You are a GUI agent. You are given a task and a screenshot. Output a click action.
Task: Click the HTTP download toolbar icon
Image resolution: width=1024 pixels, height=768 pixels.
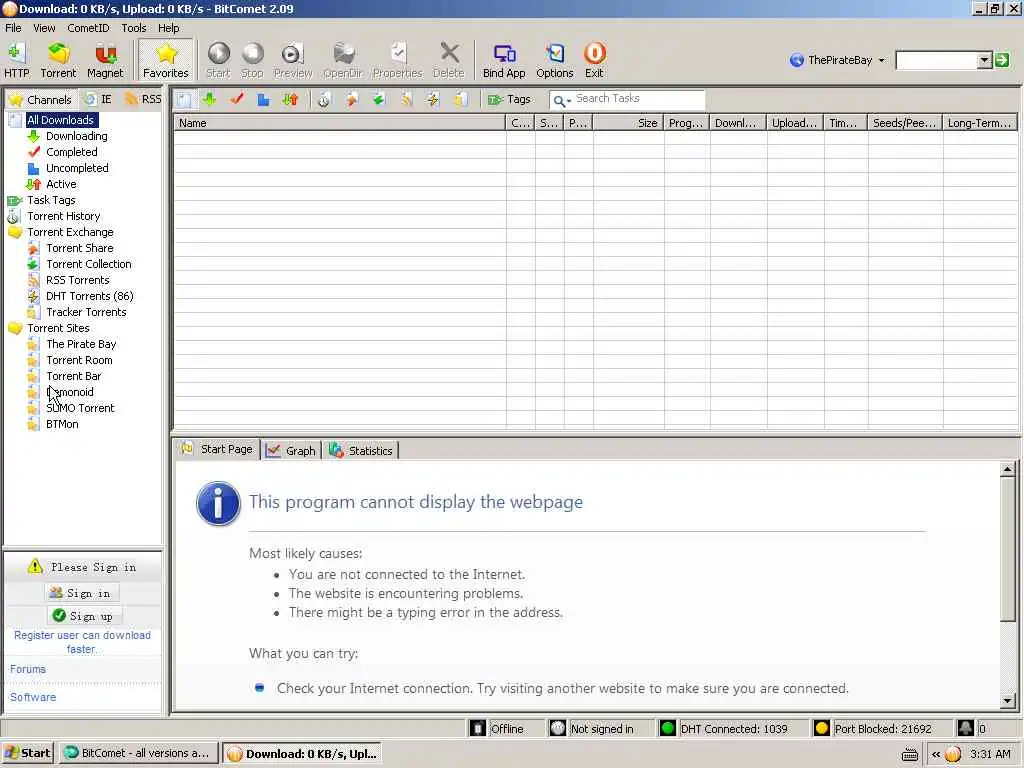[16, 60]
